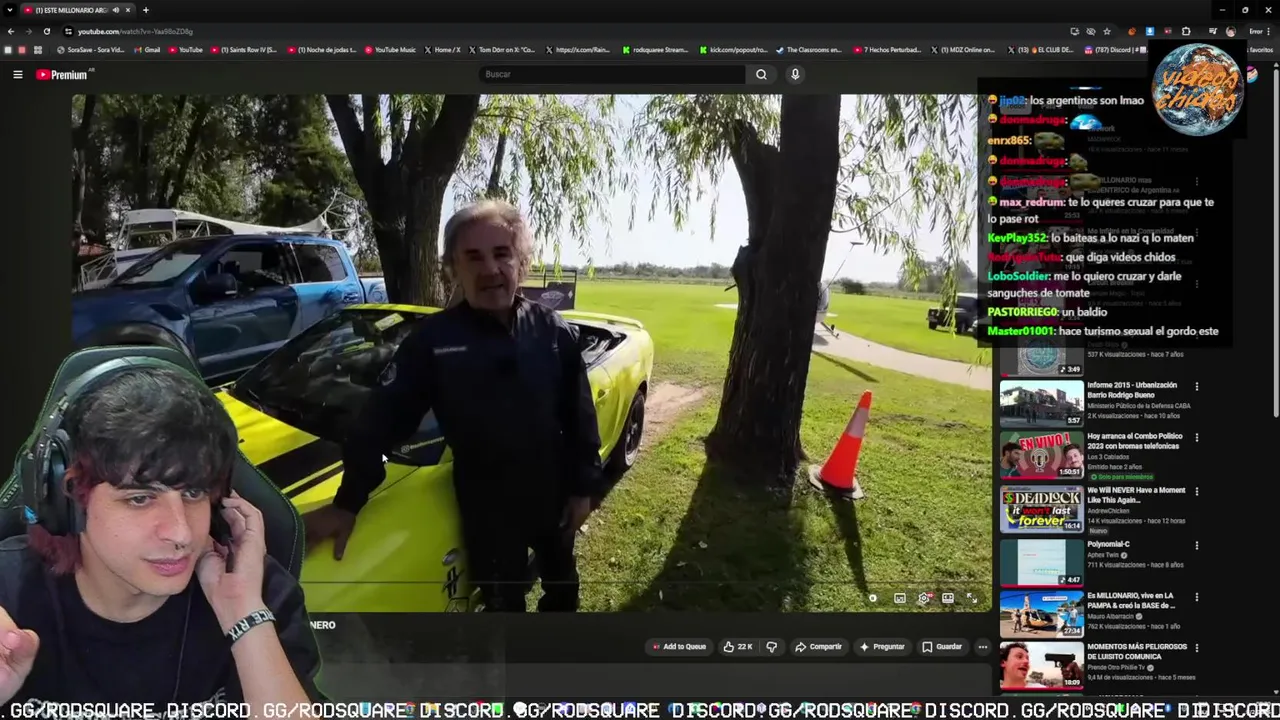Start voice search with the microphone icon

(795, 74)
